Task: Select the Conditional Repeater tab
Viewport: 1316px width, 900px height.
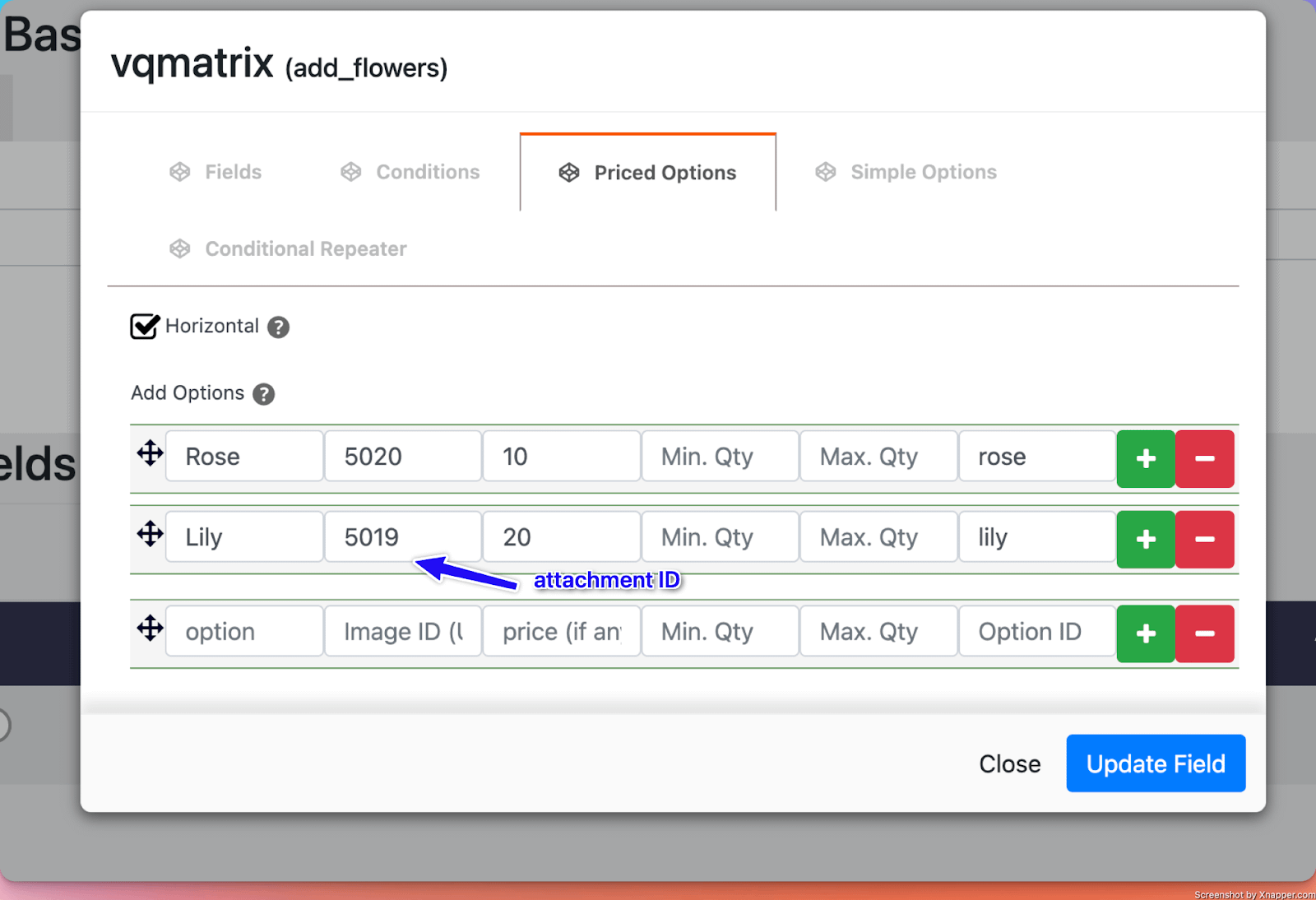Action: tap(288, 248)
